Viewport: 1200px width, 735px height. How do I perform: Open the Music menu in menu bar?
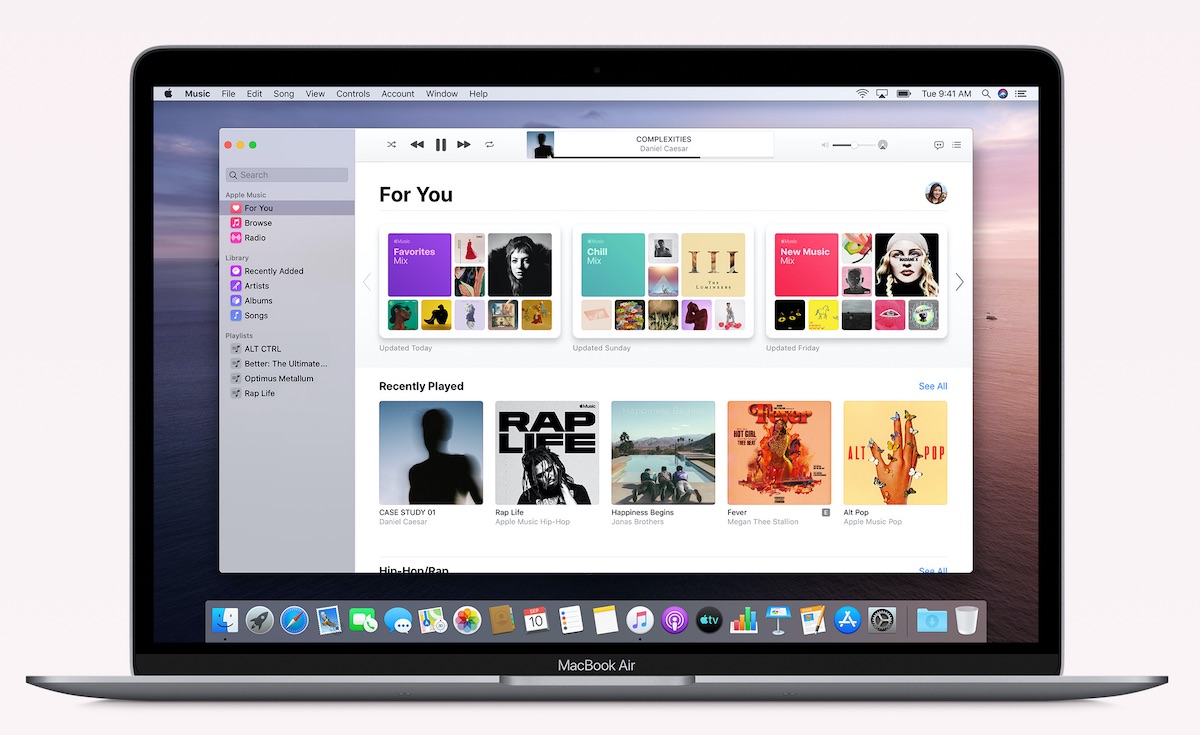pos(198,94)
